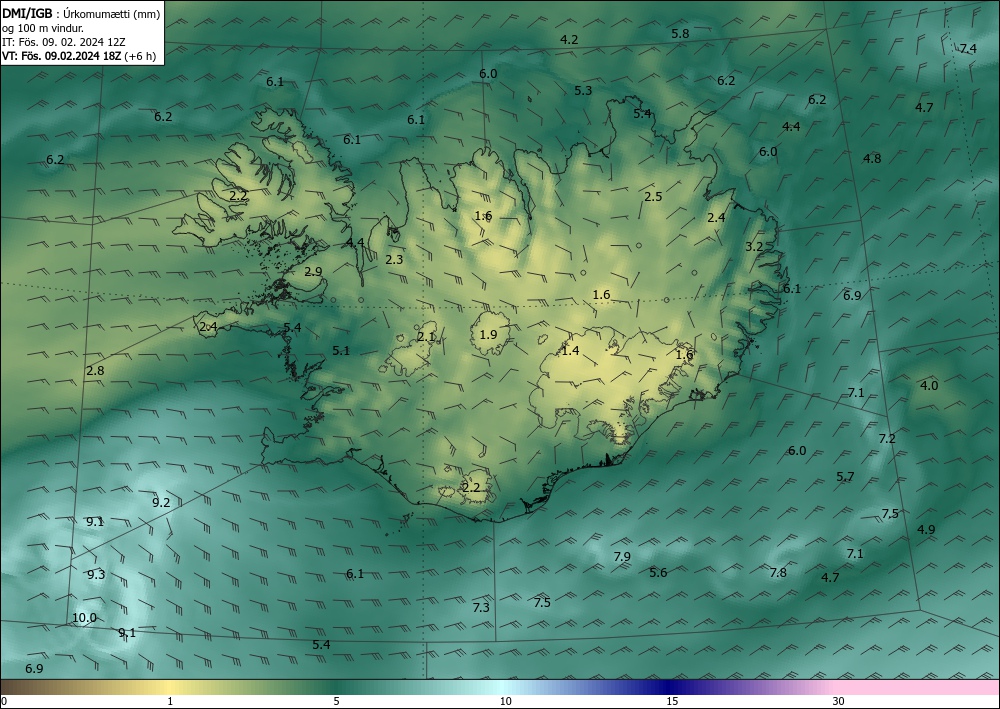Click the 9.3 precipitation value
Viewport: 1000px width, 709px height.
[96, 575]
